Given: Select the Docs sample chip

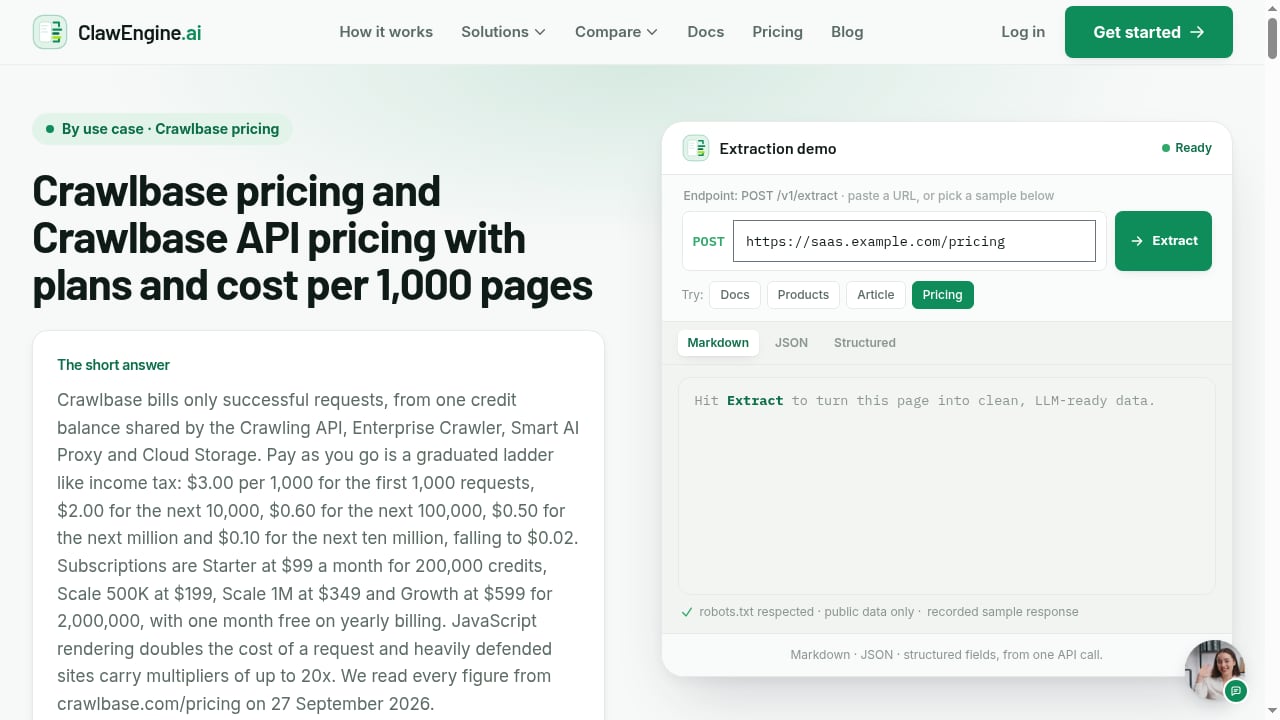Looking at the screenshot, I should pos(735,295).
